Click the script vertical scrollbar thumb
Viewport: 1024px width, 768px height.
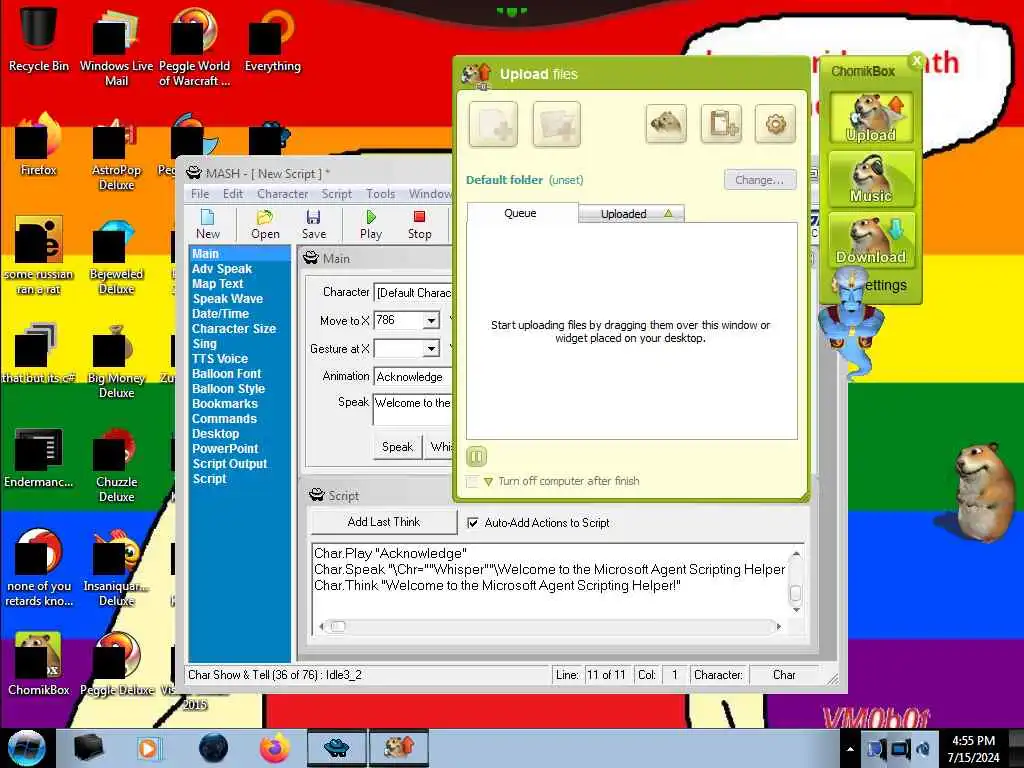[x=795, y=593]
